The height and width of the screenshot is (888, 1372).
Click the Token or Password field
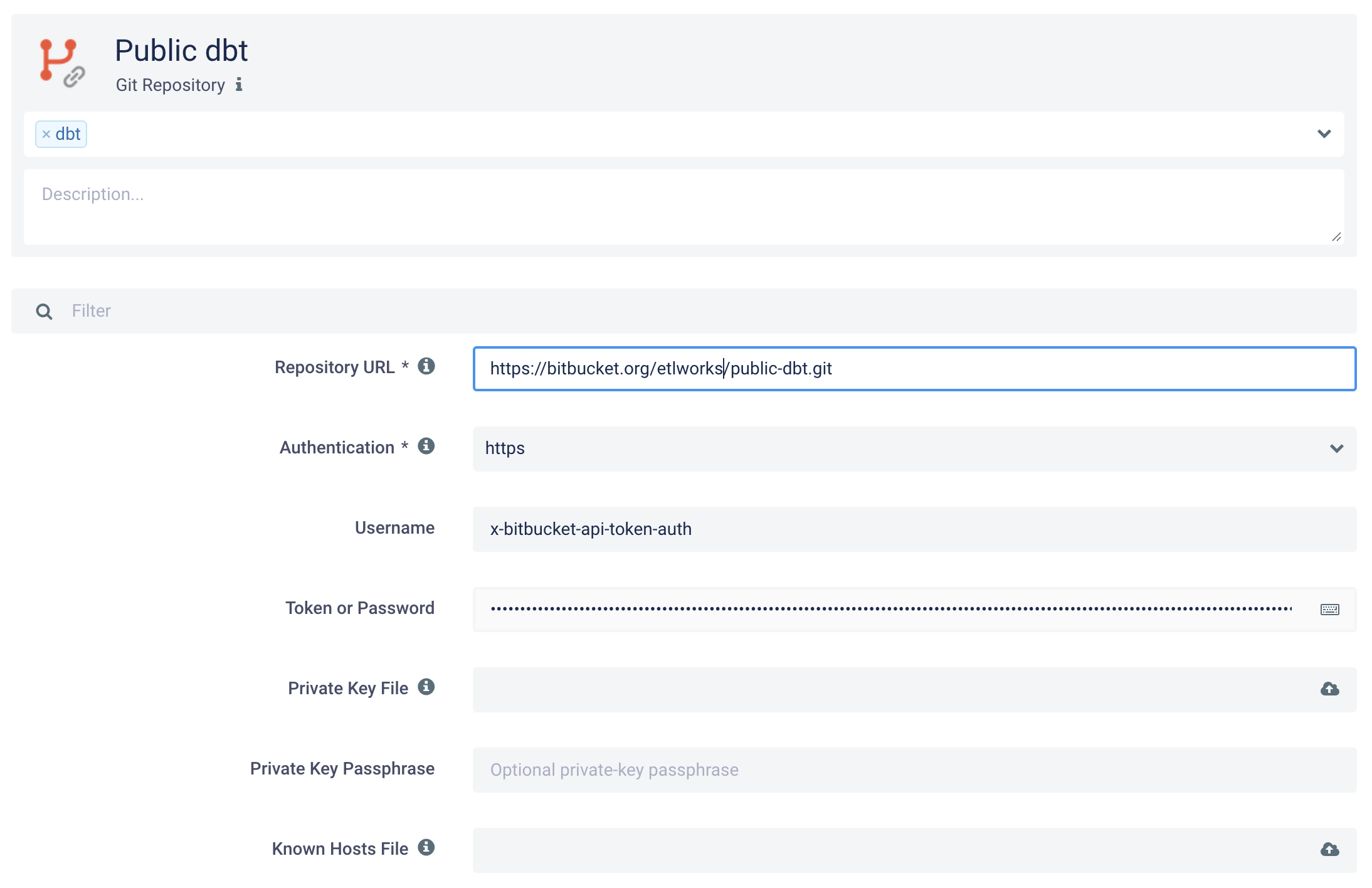890,610
